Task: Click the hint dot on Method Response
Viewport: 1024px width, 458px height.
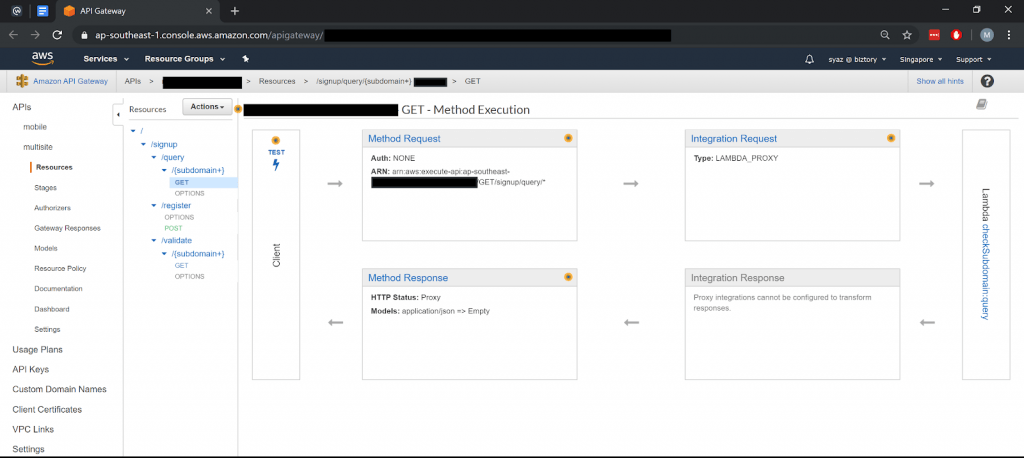Action: 568,277
